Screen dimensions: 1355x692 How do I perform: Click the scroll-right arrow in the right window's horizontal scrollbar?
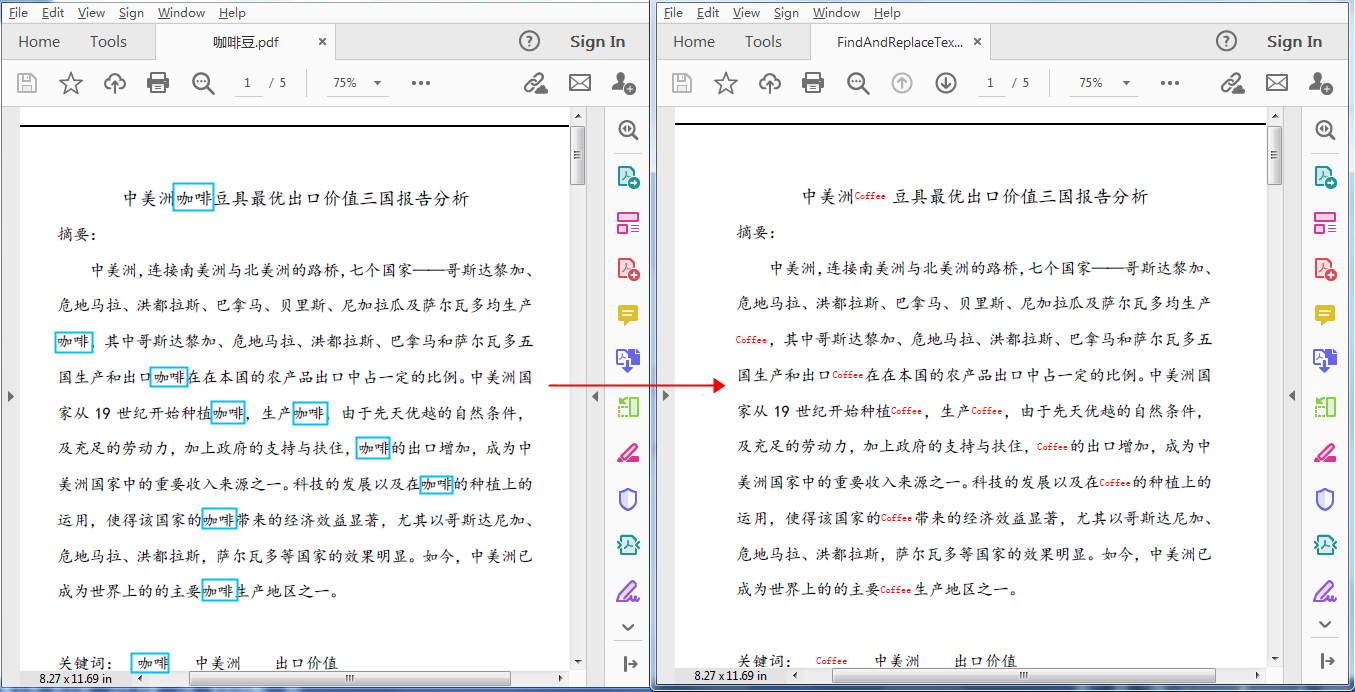tap(1259, 677)
